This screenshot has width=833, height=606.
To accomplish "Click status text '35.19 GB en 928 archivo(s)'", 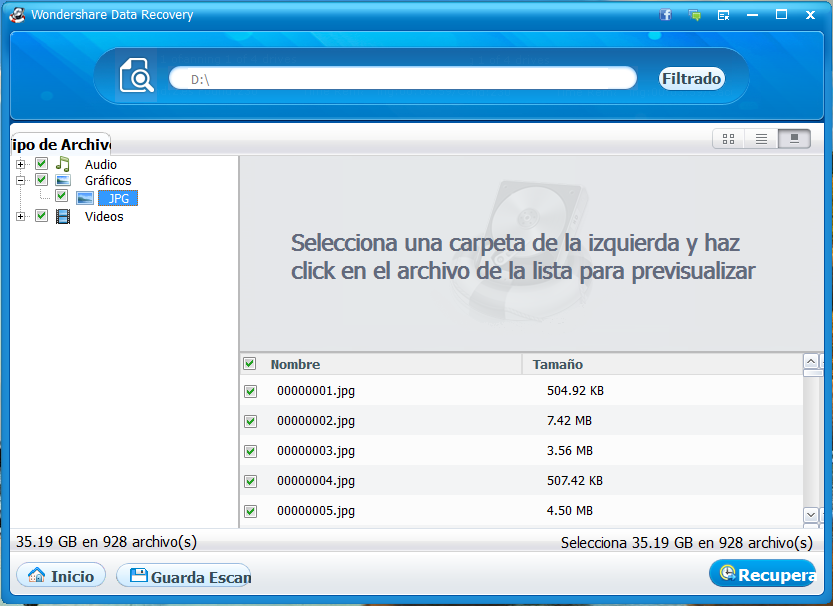I will click(x=106, y=542).
